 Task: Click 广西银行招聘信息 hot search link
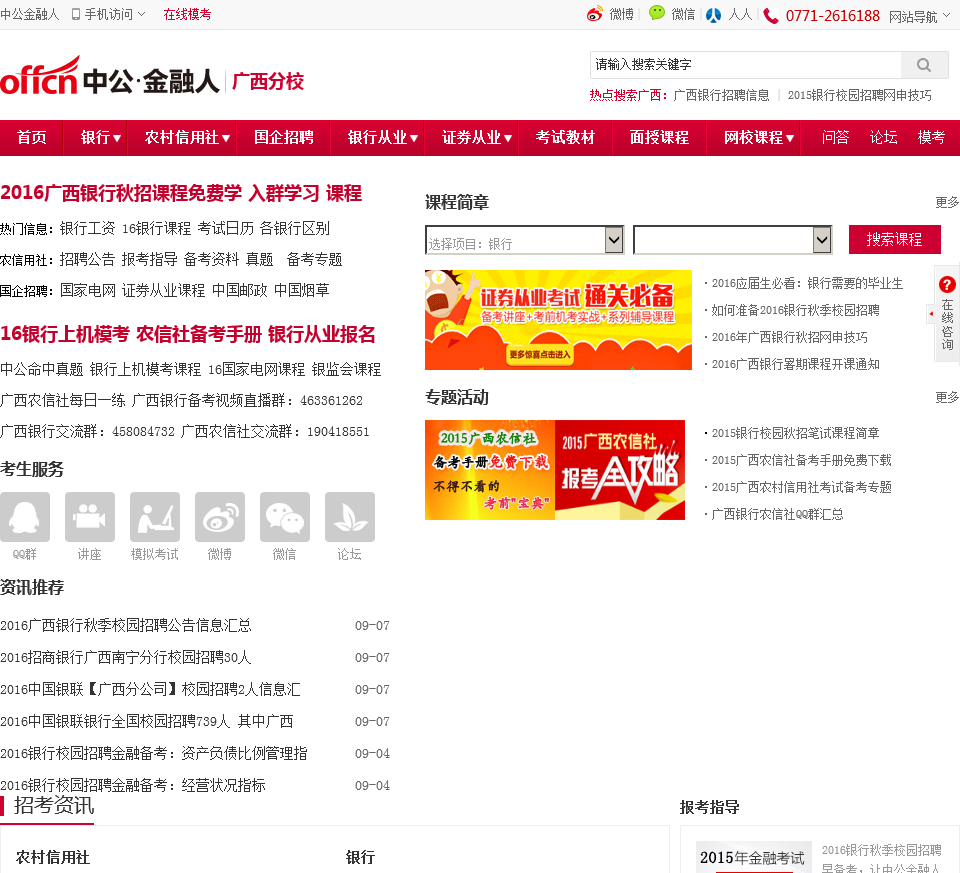tap(721, 96)
